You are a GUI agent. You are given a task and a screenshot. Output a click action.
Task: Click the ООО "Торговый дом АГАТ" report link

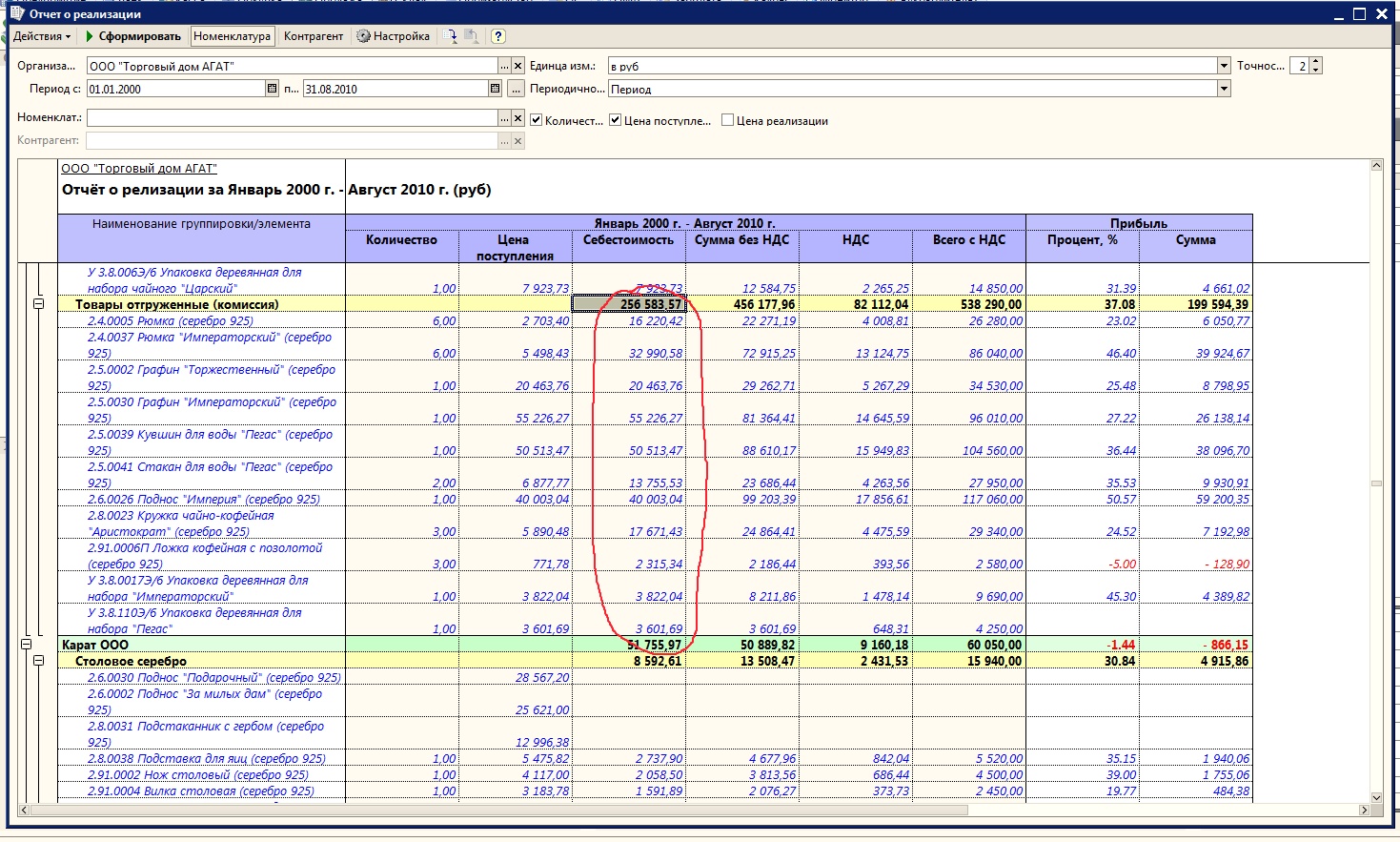click(x=139, y=169)
